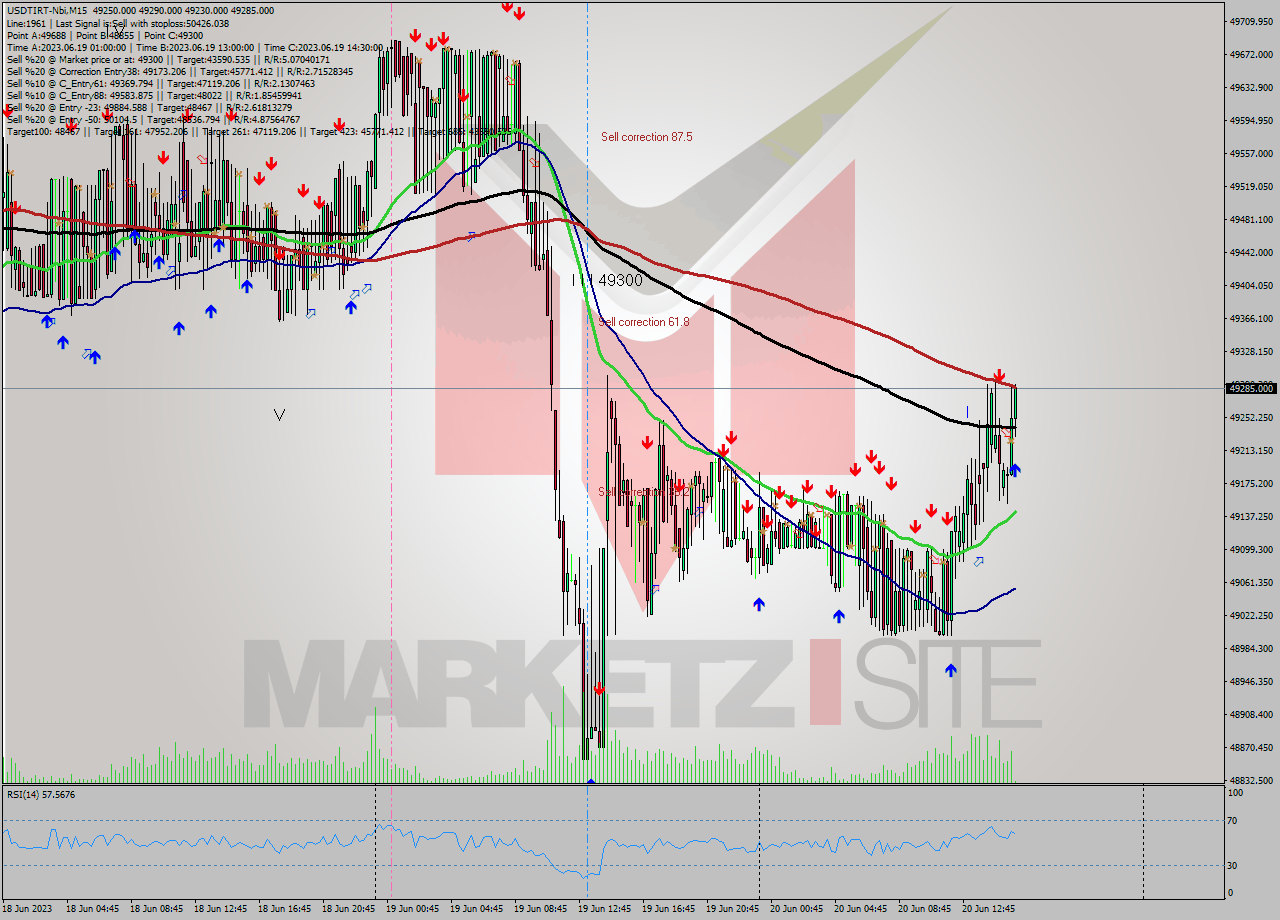Select the 49061.350 price scale value
This screenshot has height=920, width=1280.
point(1249,582)
